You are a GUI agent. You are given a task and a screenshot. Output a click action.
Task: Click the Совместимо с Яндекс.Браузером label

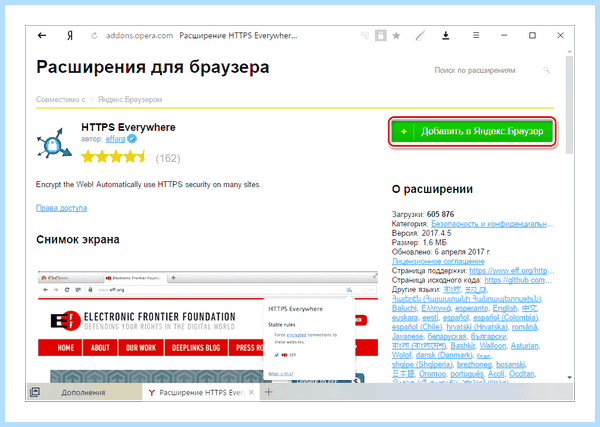[x=99, y=99]
